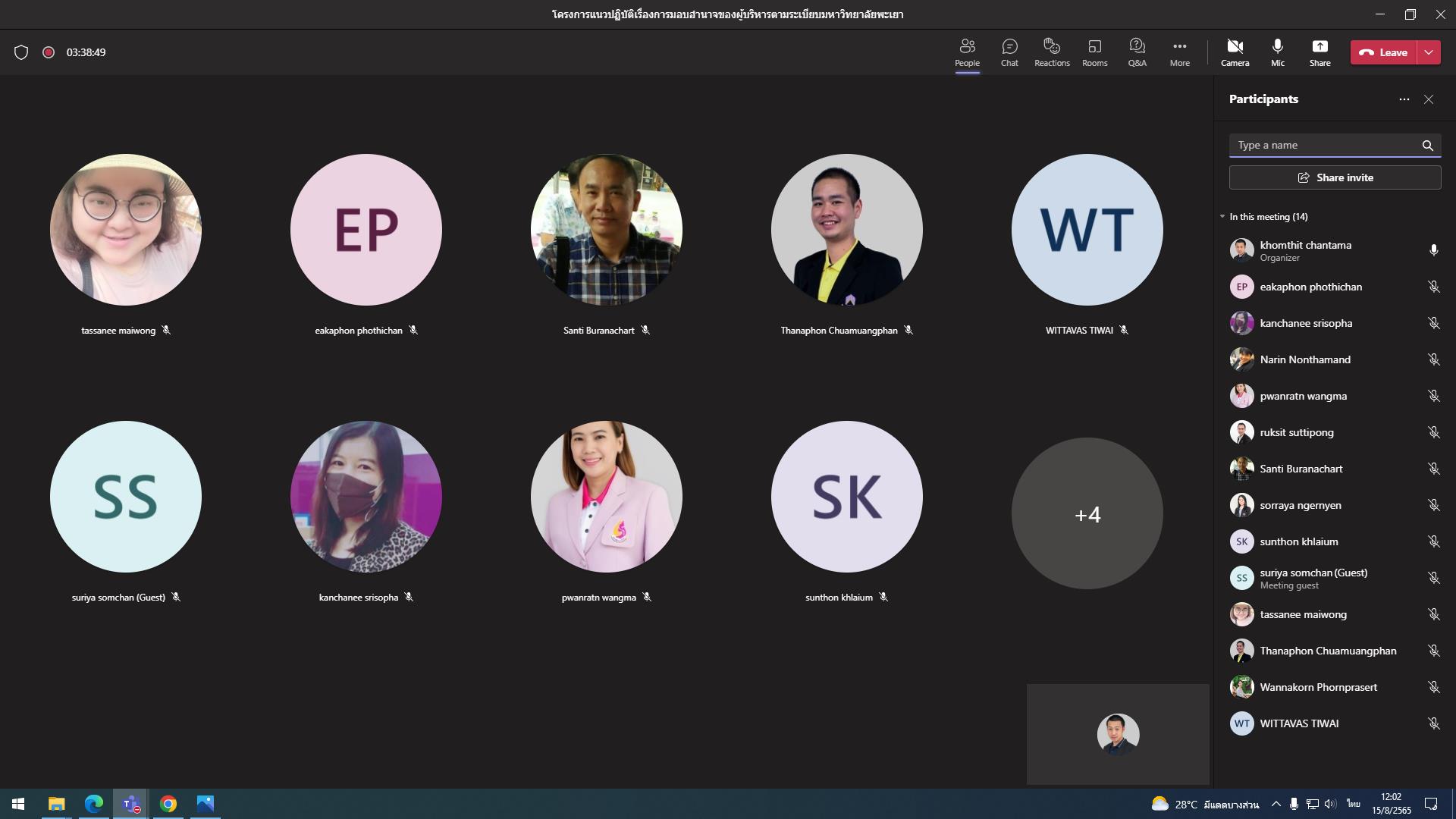Open the Reactions menu
This screenshot has width=1456, height=819.
click(1052, 53)
